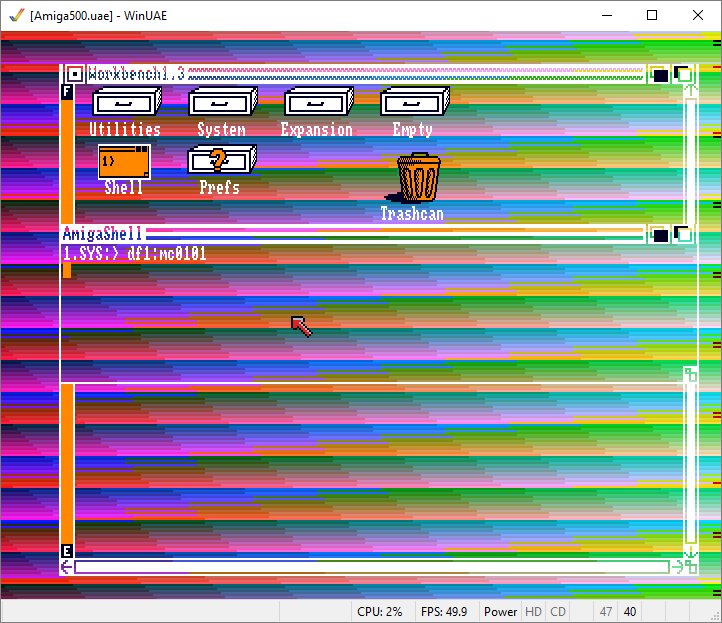Click the Workbench window sizing gadget
Screen dimensions: 722x623
click(x=691, y=567)
